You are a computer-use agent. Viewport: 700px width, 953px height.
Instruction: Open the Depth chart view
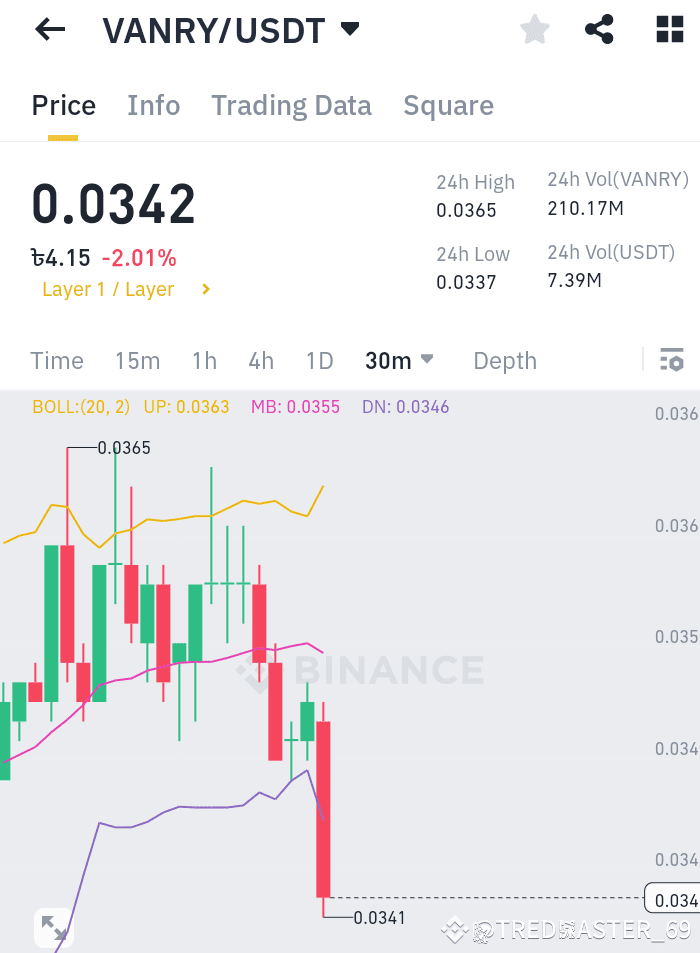[504, 361]
